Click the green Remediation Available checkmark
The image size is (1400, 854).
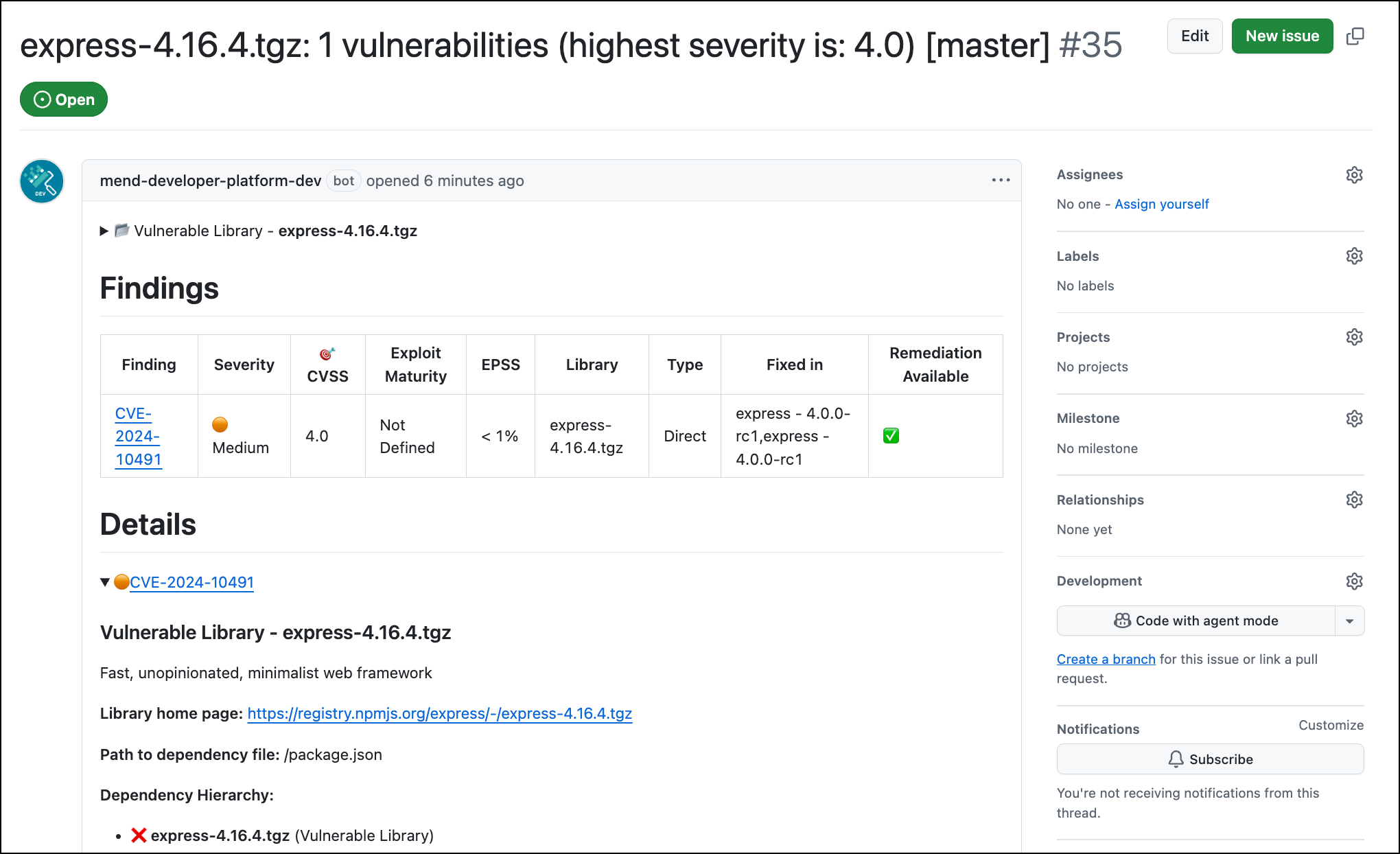891,436
